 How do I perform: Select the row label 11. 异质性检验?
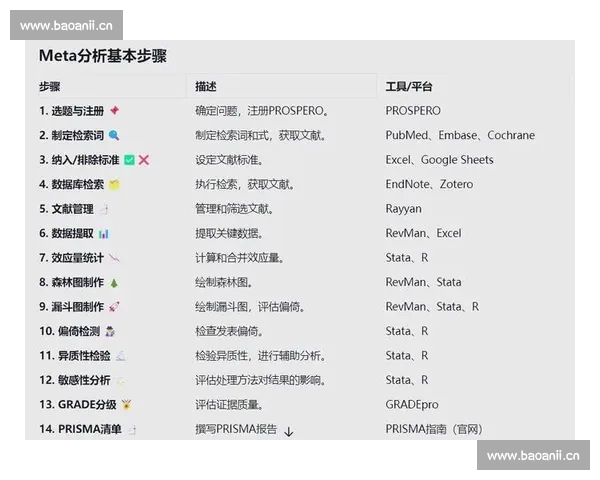pos(75,356)
